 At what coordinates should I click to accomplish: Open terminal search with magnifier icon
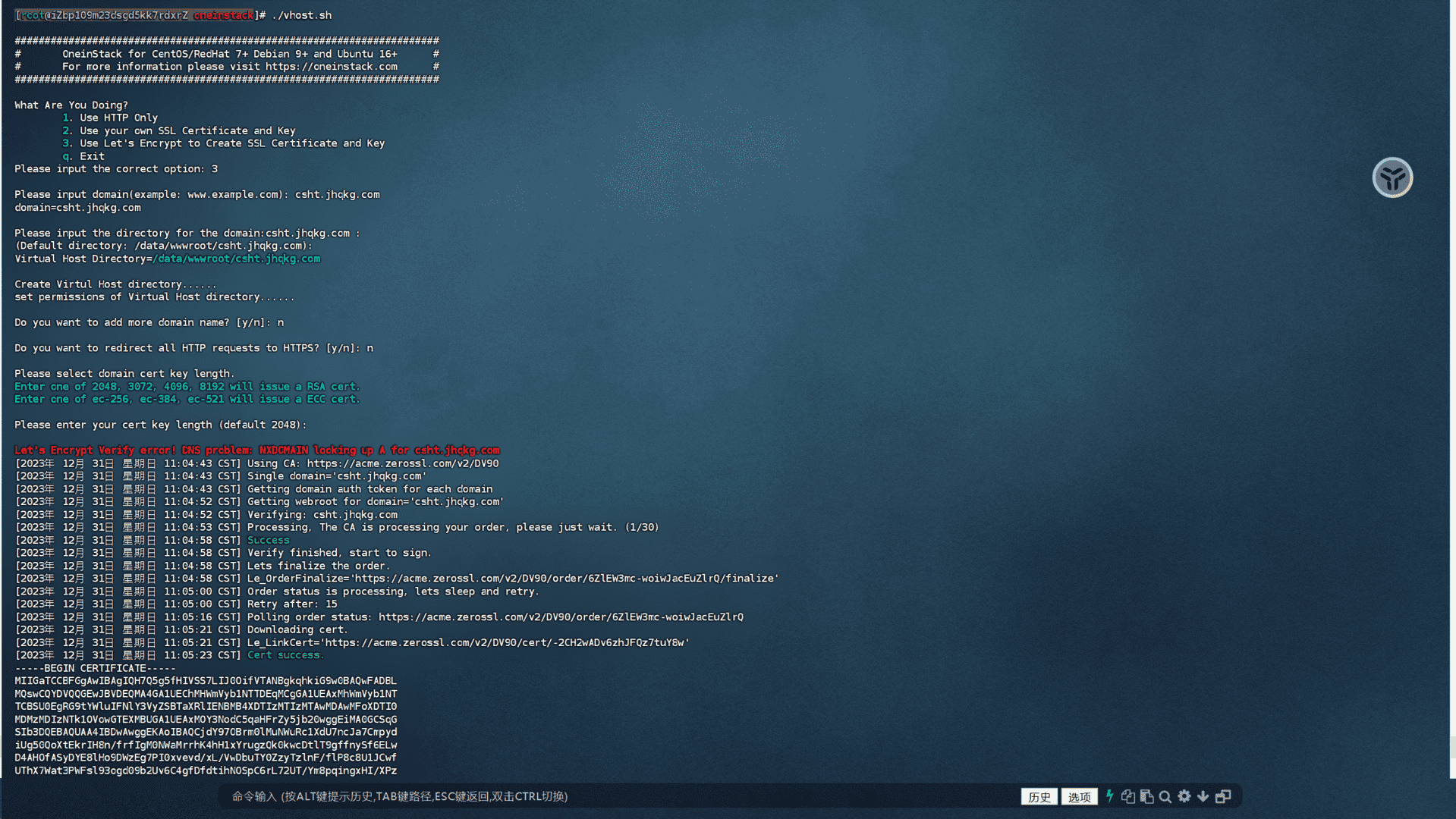click(x=1165, y=796)
